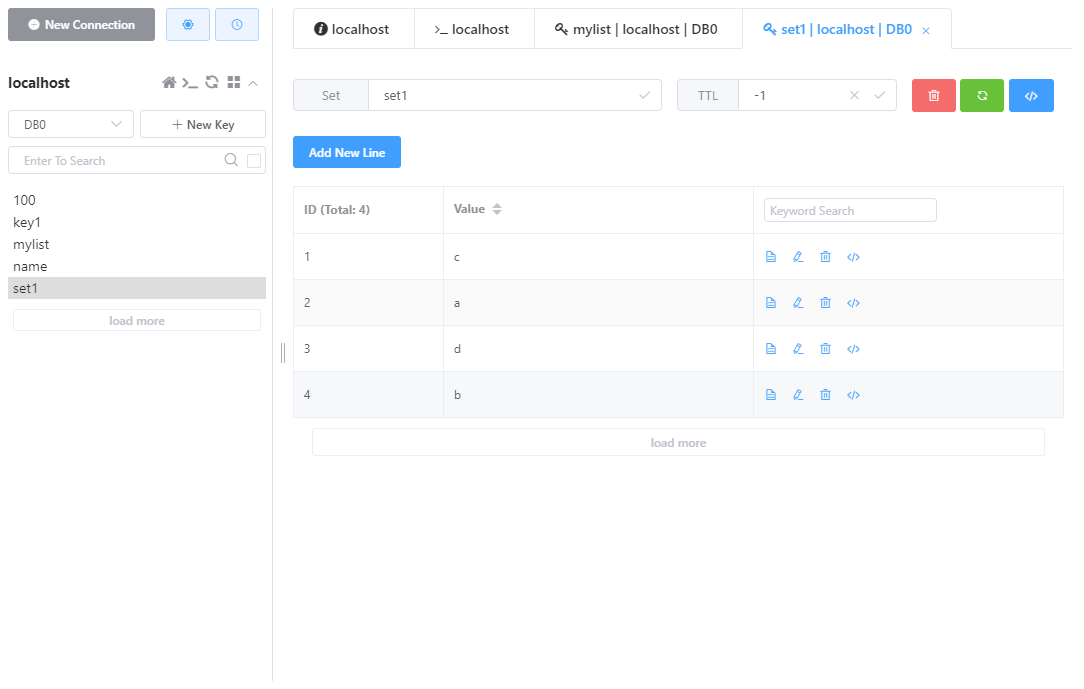
Task: Sort the Value column
Action: click(x=497, y=209)
